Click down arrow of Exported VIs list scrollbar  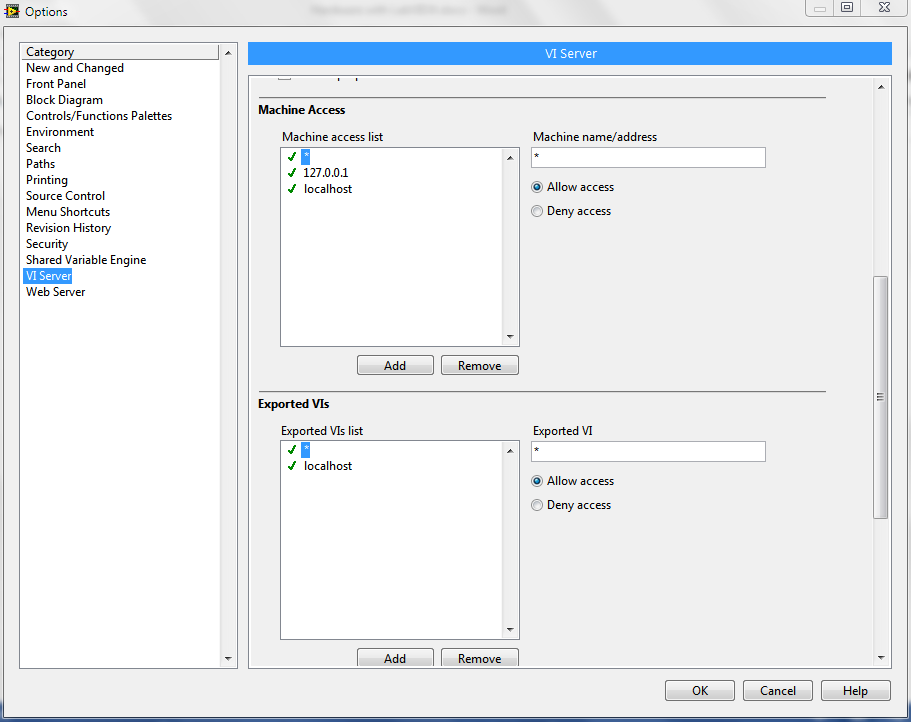[x=510, y=630]
